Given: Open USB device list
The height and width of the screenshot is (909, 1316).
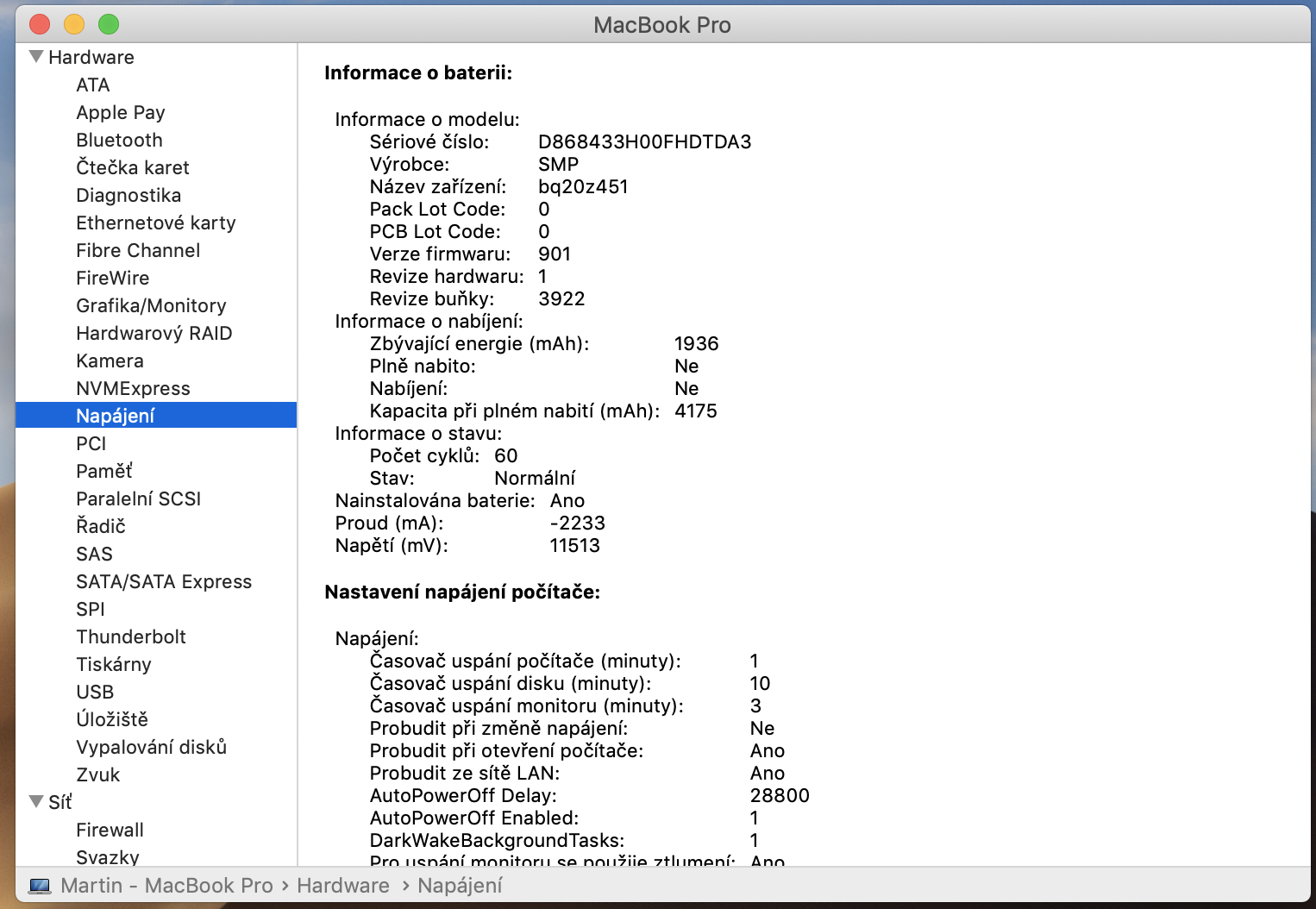Looking at the screenshot, I should pyautogui.click(x=95, y=692).
